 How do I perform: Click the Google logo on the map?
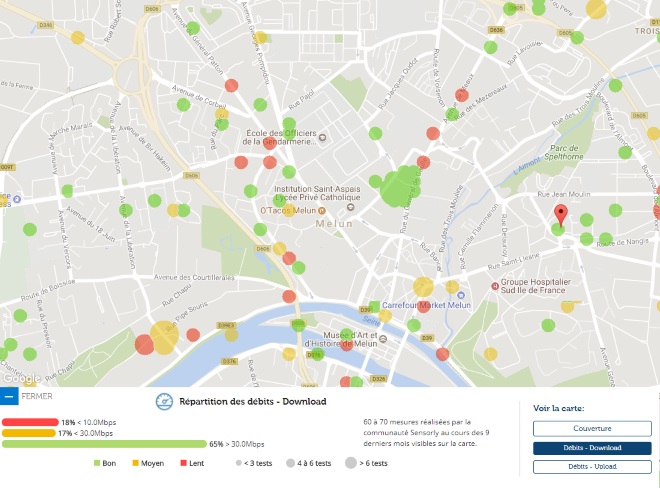point(22,379)
